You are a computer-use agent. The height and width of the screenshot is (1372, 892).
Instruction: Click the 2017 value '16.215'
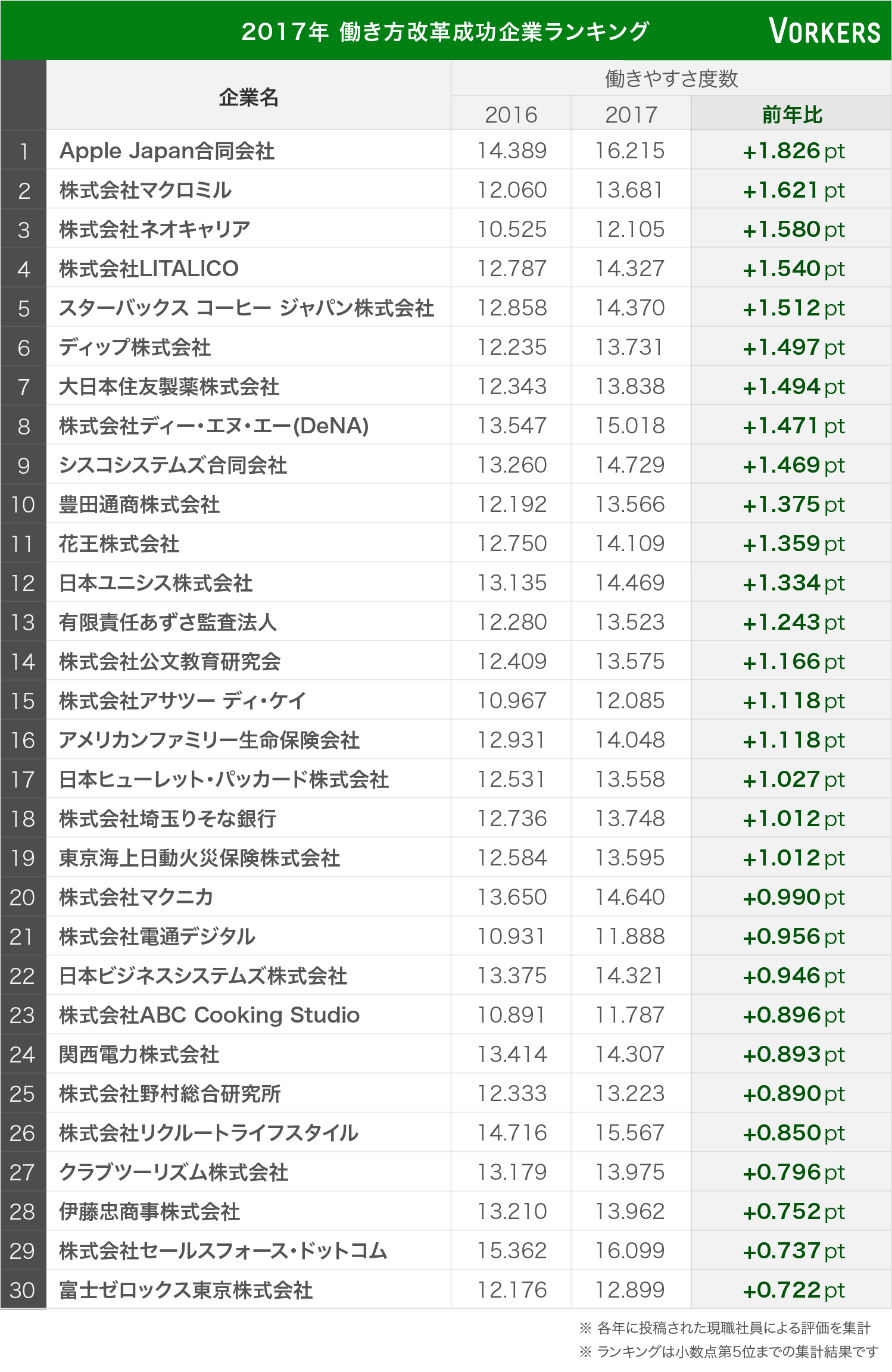pos(630,151)
